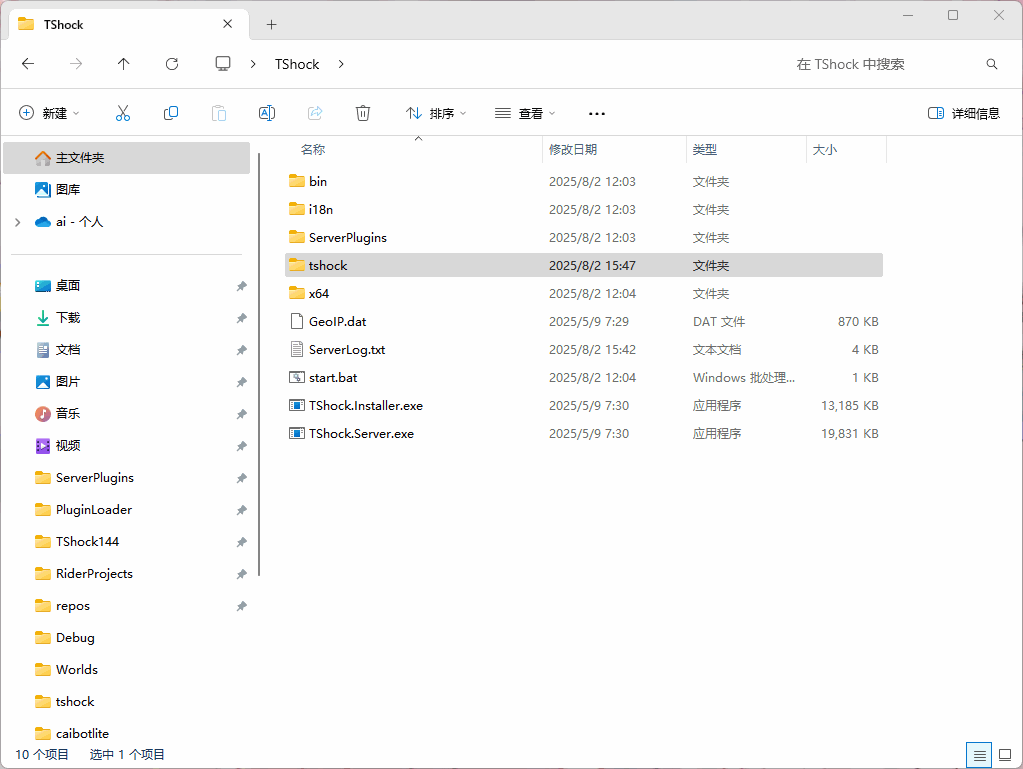Click the Paste clipboard icon

[219, 113]
